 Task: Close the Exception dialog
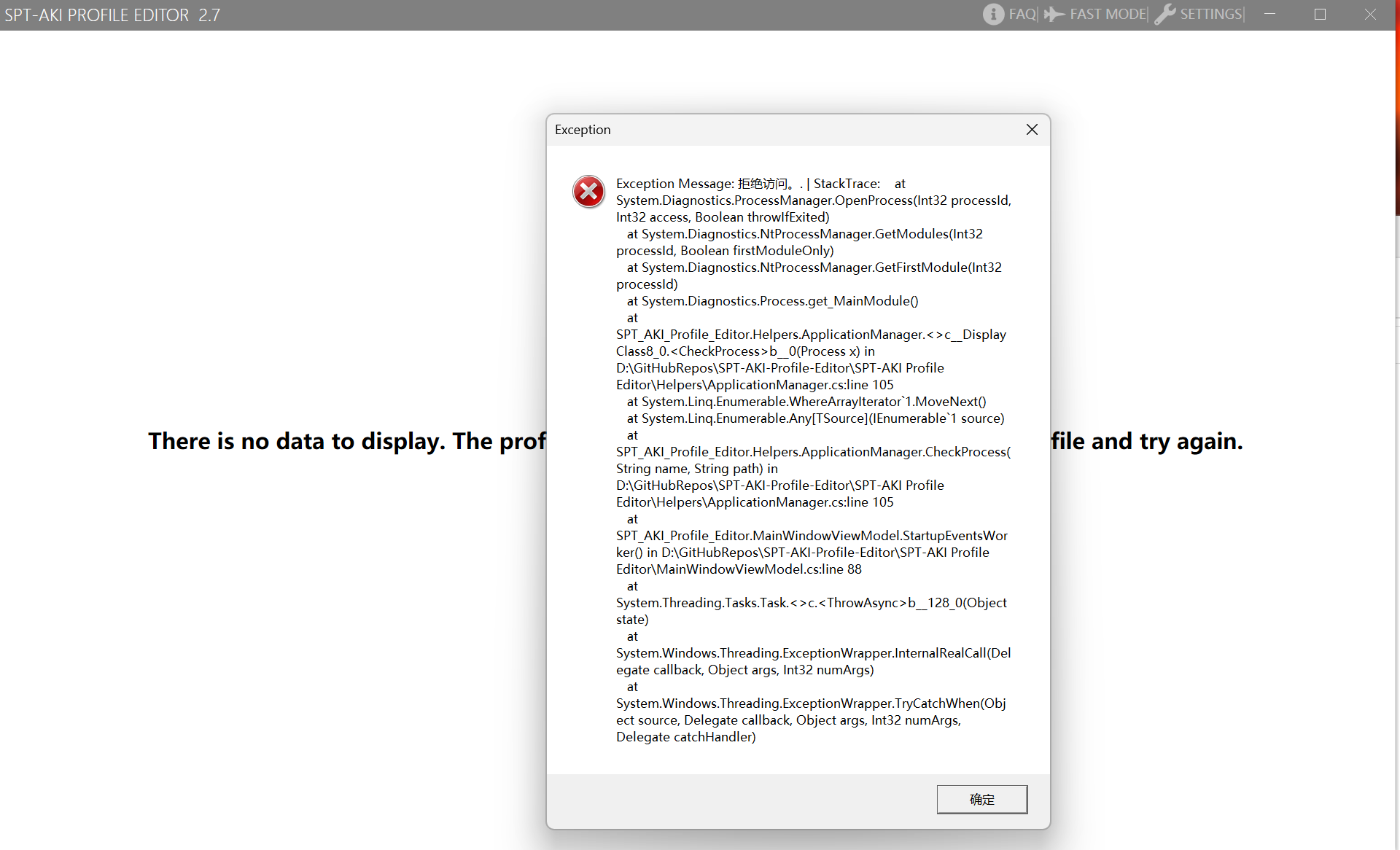tap(1032, 130)
